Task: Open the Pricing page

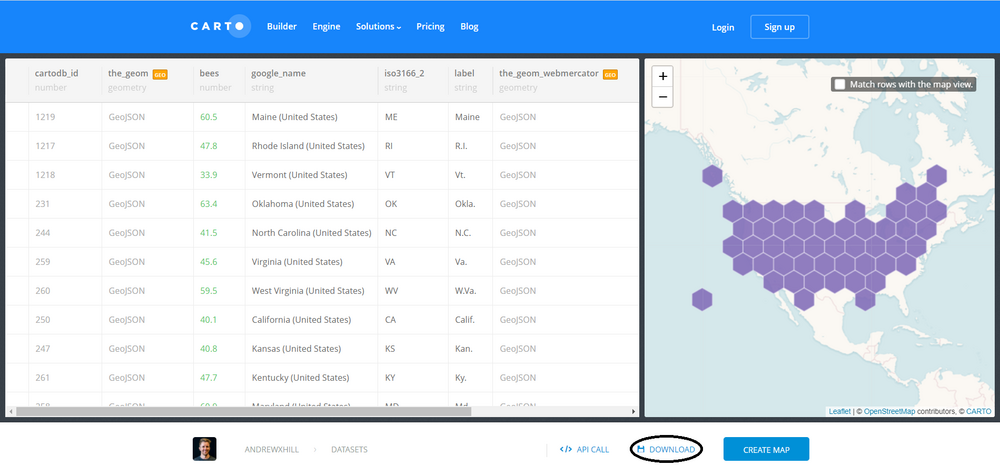Action: tap(430, 27)
